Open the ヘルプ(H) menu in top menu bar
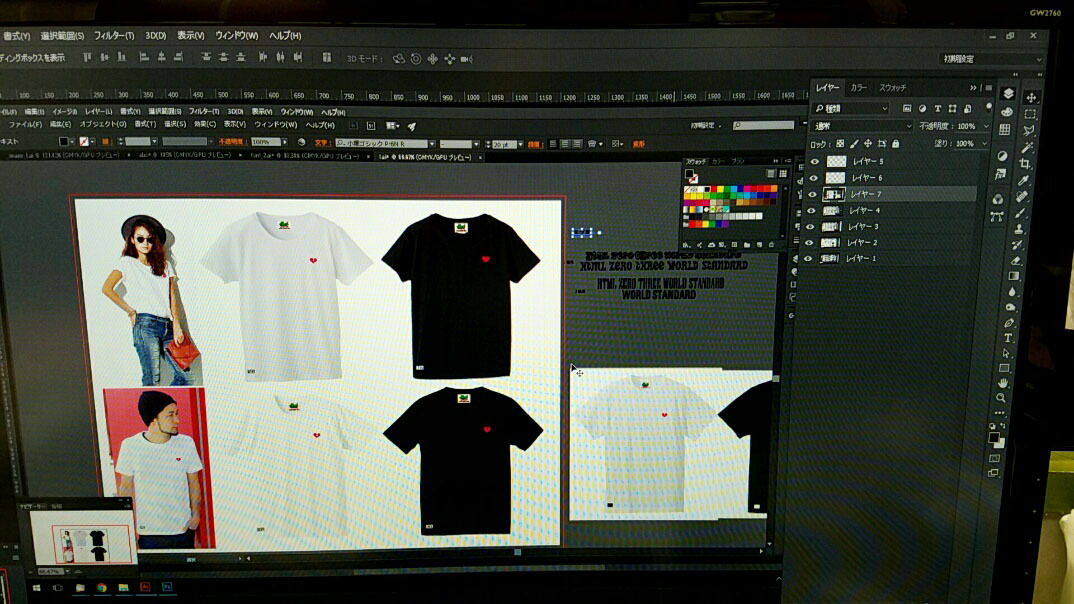 pyautogui.click(x=285, y=36)
